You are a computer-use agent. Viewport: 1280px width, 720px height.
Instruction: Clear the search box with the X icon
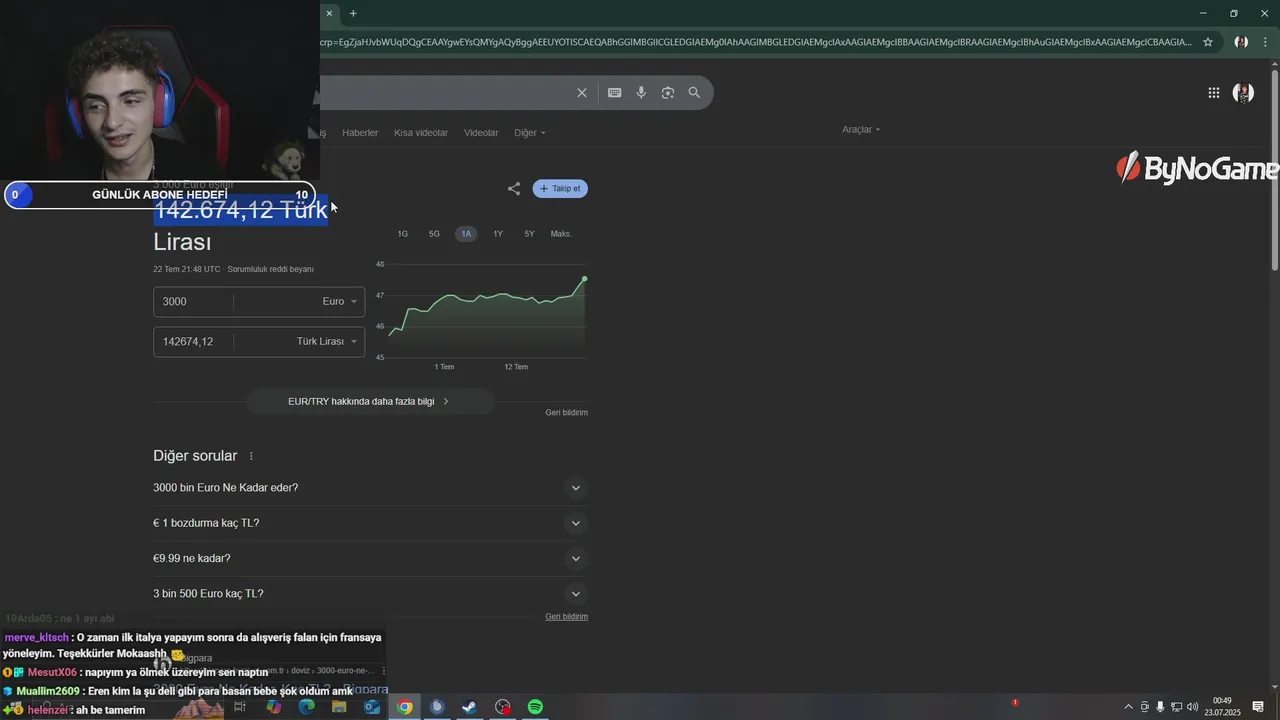[581, 93]
